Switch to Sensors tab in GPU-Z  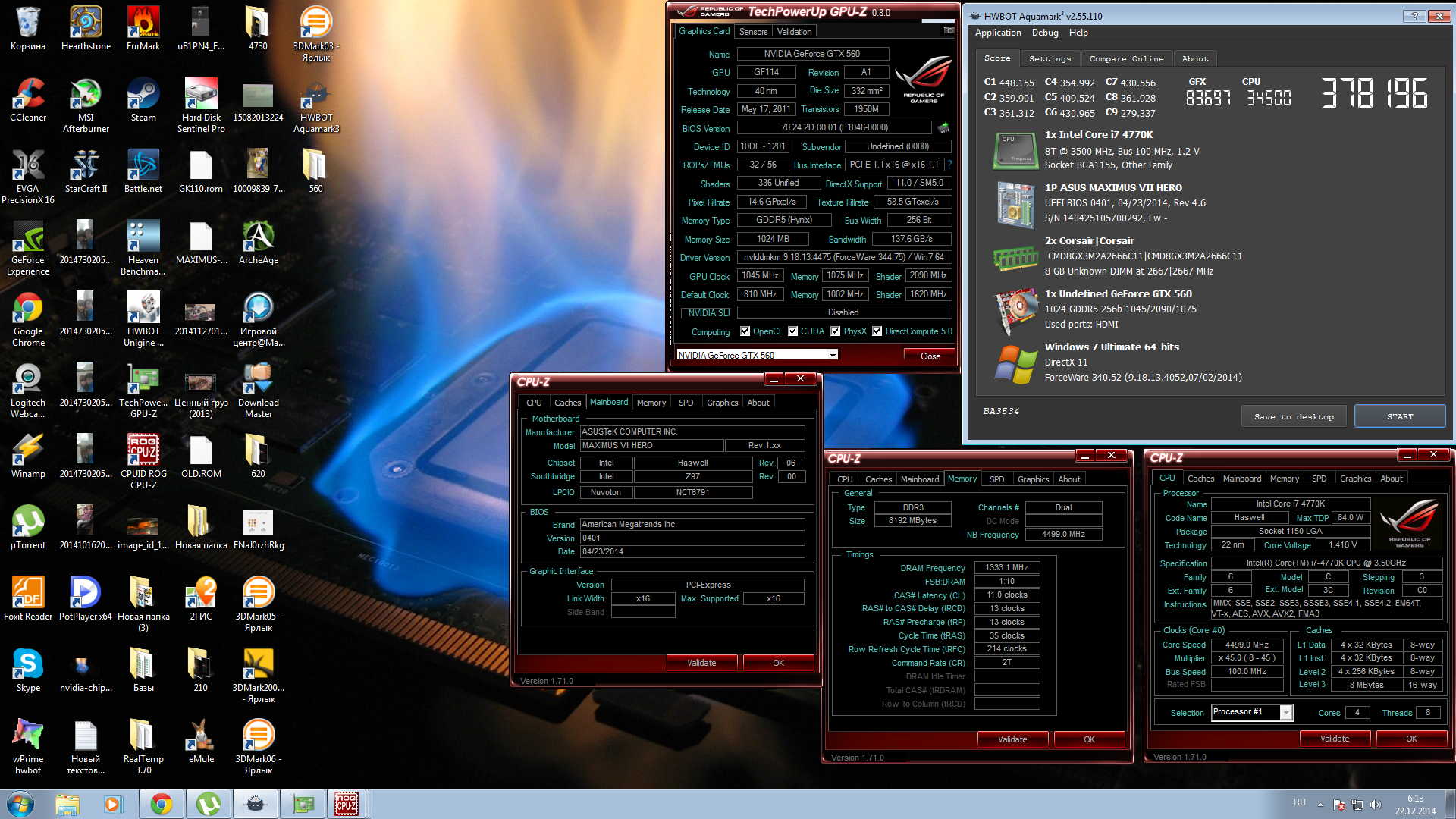753,32
